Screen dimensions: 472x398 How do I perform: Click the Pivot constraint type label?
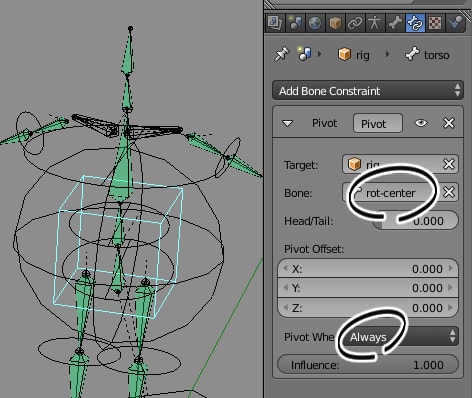tap(324, 123)
